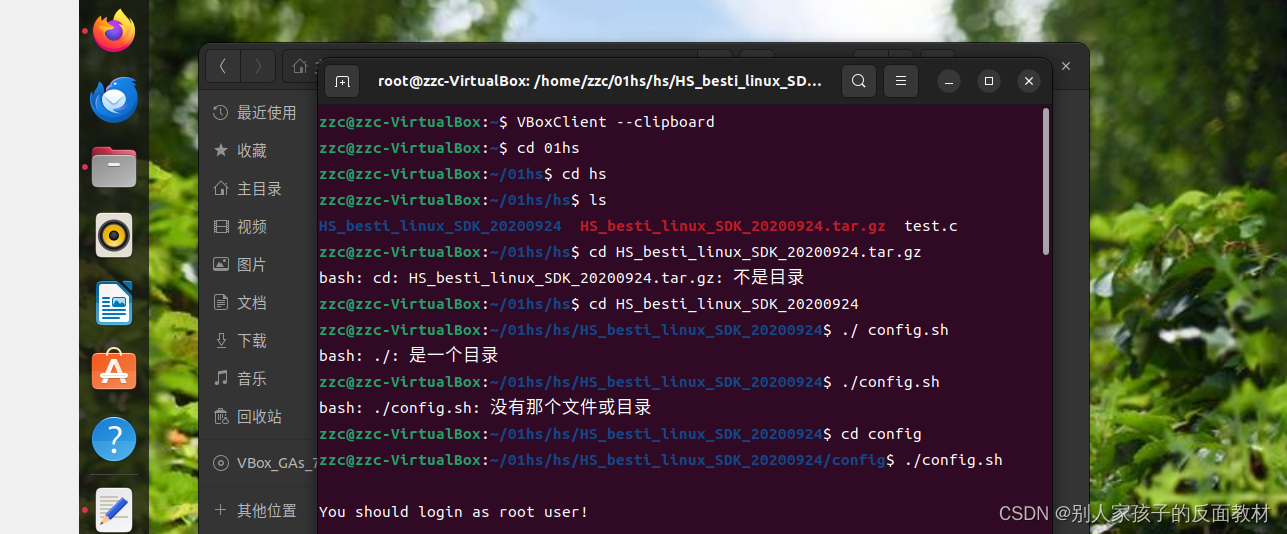
Task: Click the red HS_besti_linux_SDK_20200924.tar.gz filename
Action: (x=733, y=226)
